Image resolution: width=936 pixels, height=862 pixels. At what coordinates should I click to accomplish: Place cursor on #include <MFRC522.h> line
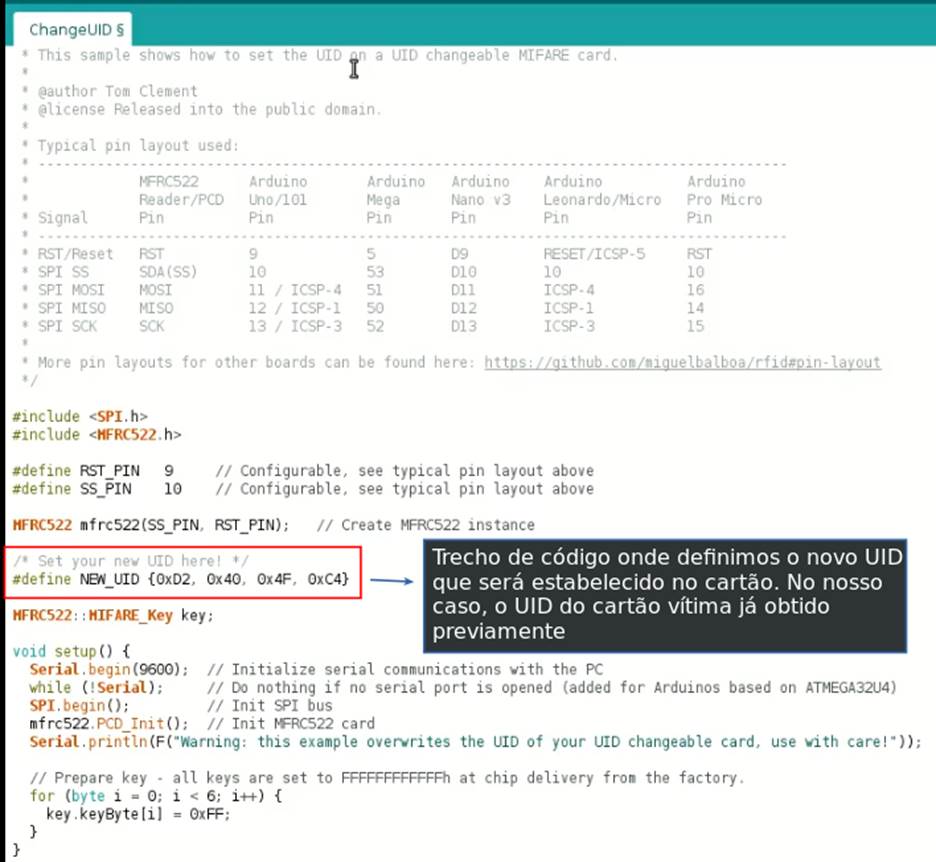(x=96, y=434)
